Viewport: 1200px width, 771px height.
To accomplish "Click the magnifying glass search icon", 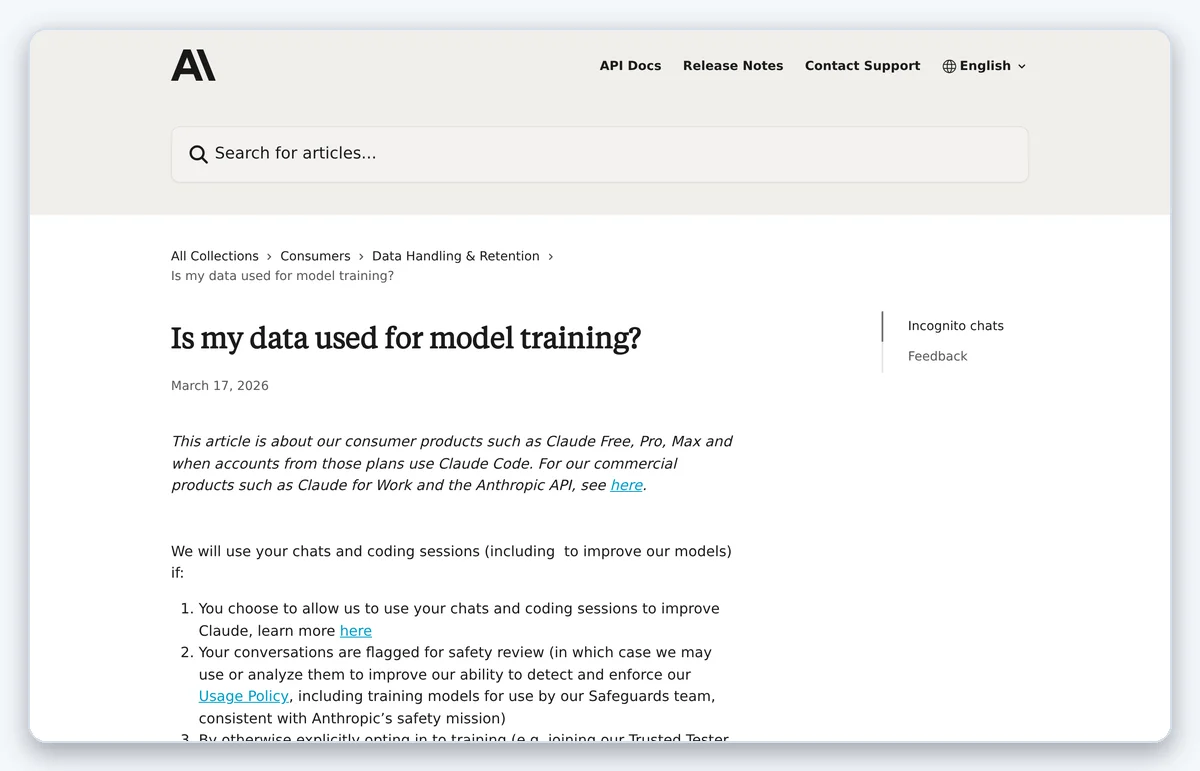I will click(x=198, y=154).
